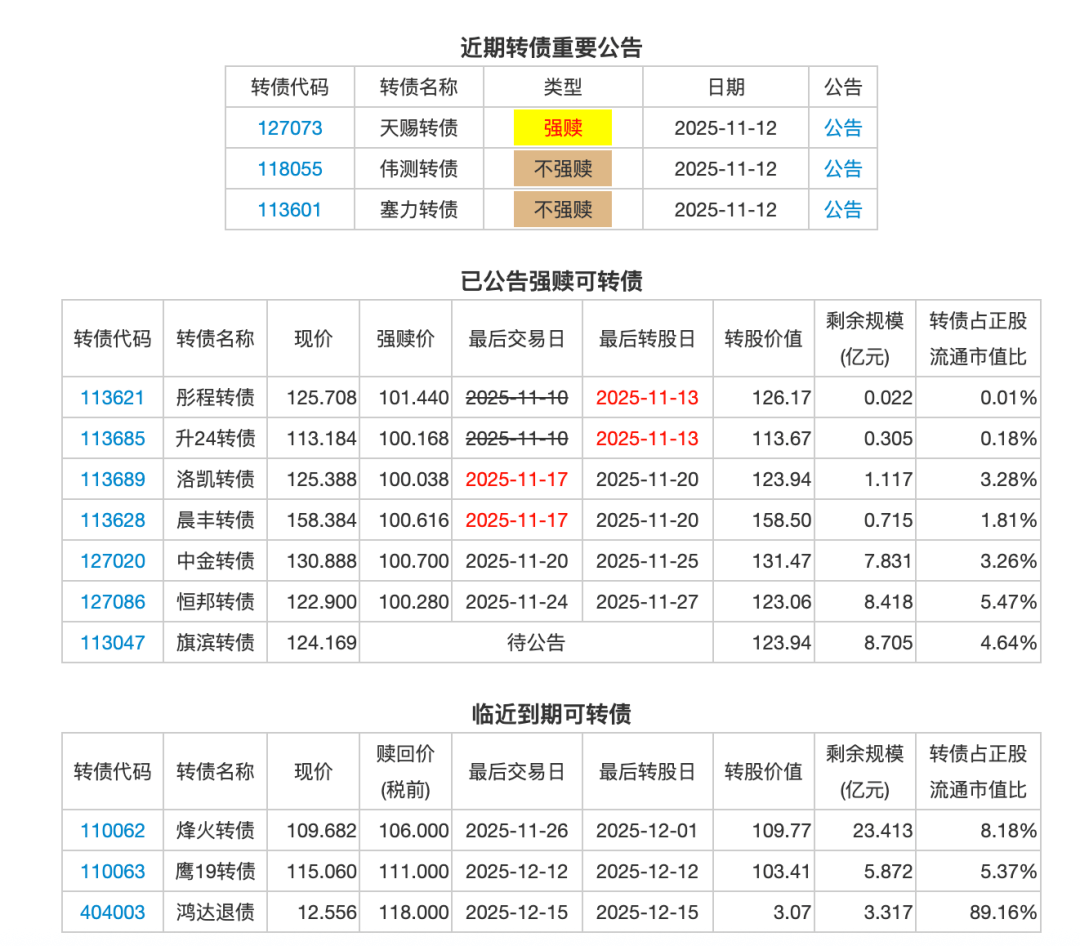Click bond code link 110063
The height and width of the screenshot is (946, 1080).
112,872
